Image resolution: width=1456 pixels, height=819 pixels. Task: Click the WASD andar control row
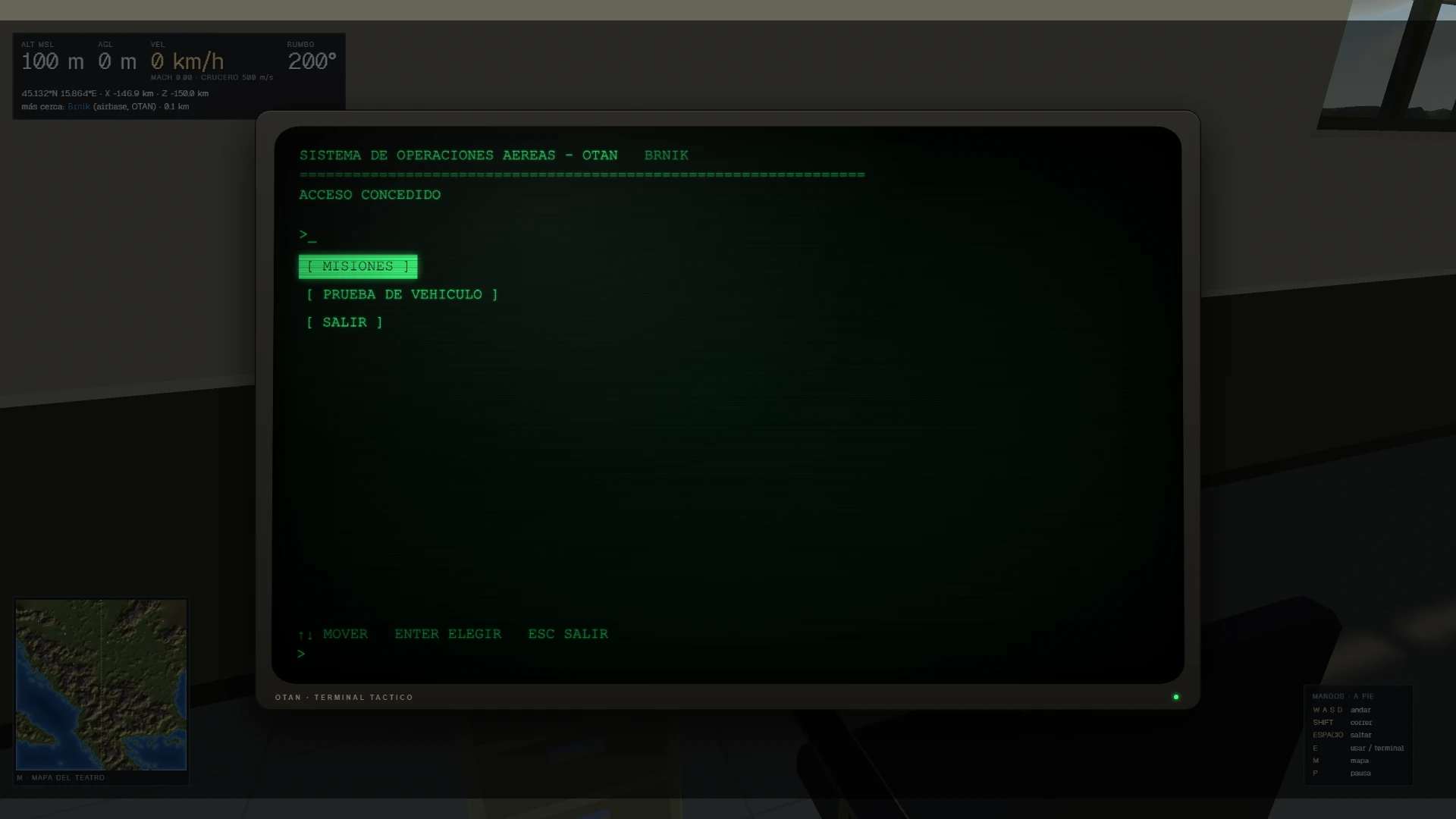tap(1357, 710)
